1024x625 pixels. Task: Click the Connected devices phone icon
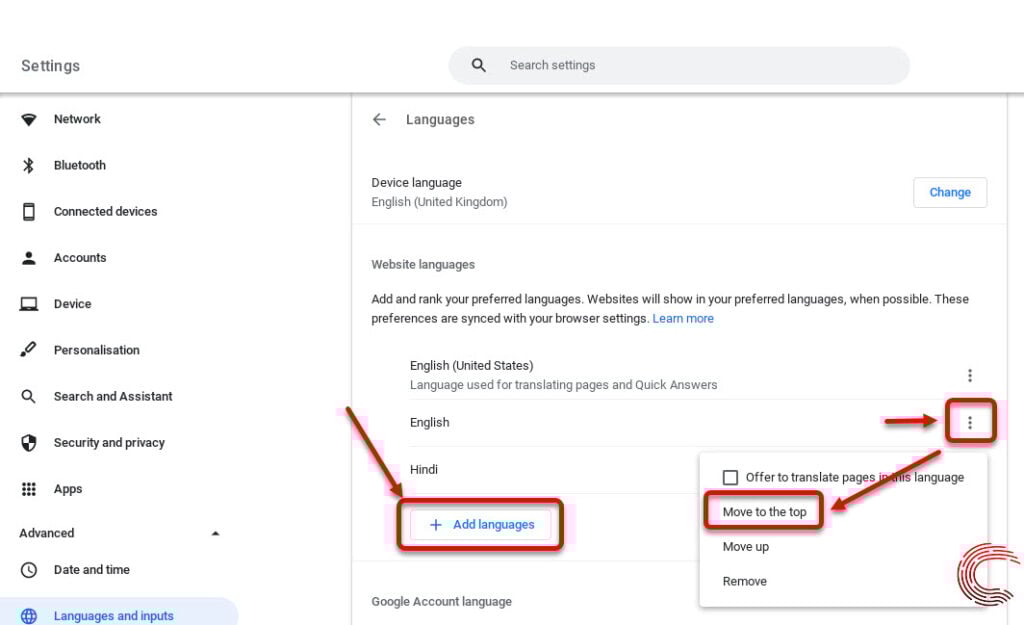[x=29, y=212]
